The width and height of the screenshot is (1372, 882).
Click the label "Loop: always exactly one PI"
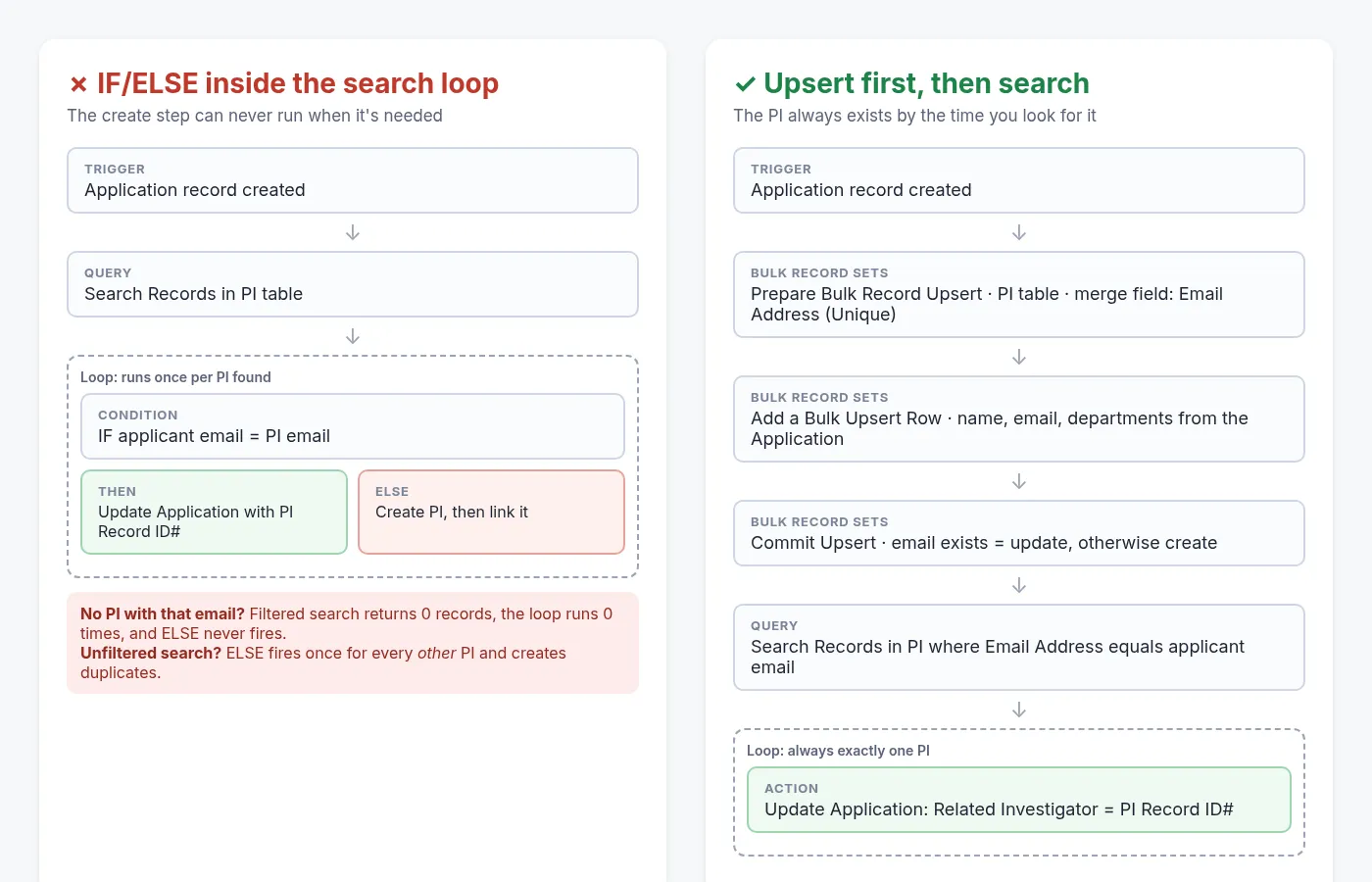pos(838,751)
